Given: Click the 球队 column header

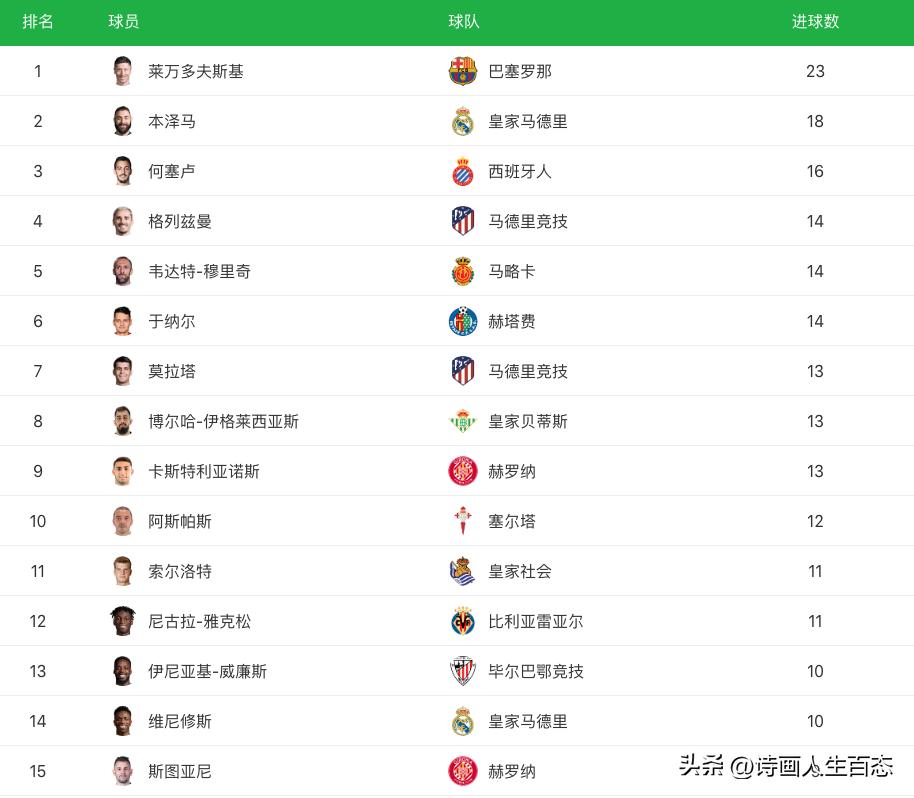Looking at the screenshot, I should (464, 22).
